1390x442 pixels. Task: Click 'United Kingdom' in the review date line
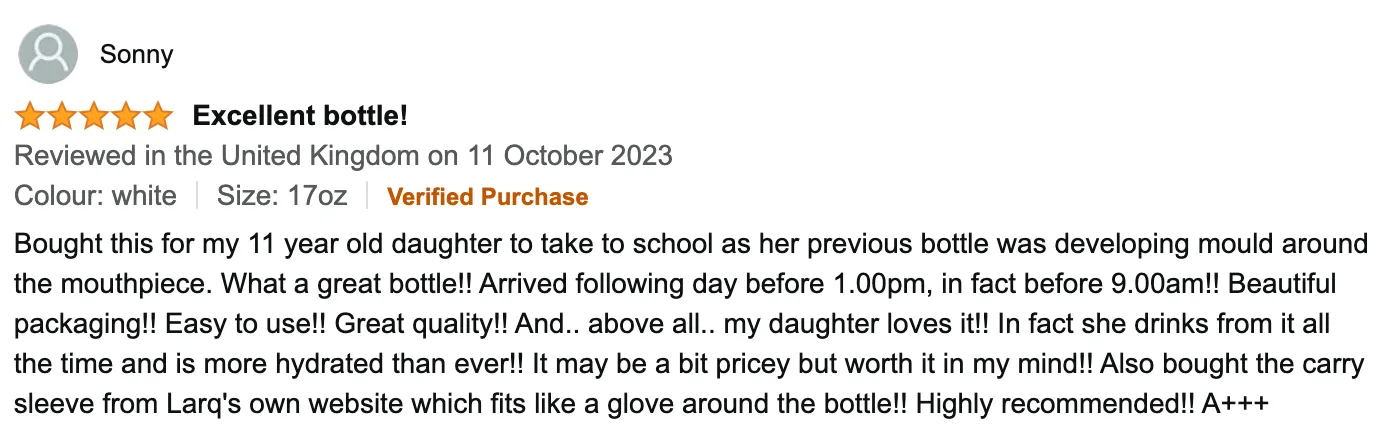(320, 156)
